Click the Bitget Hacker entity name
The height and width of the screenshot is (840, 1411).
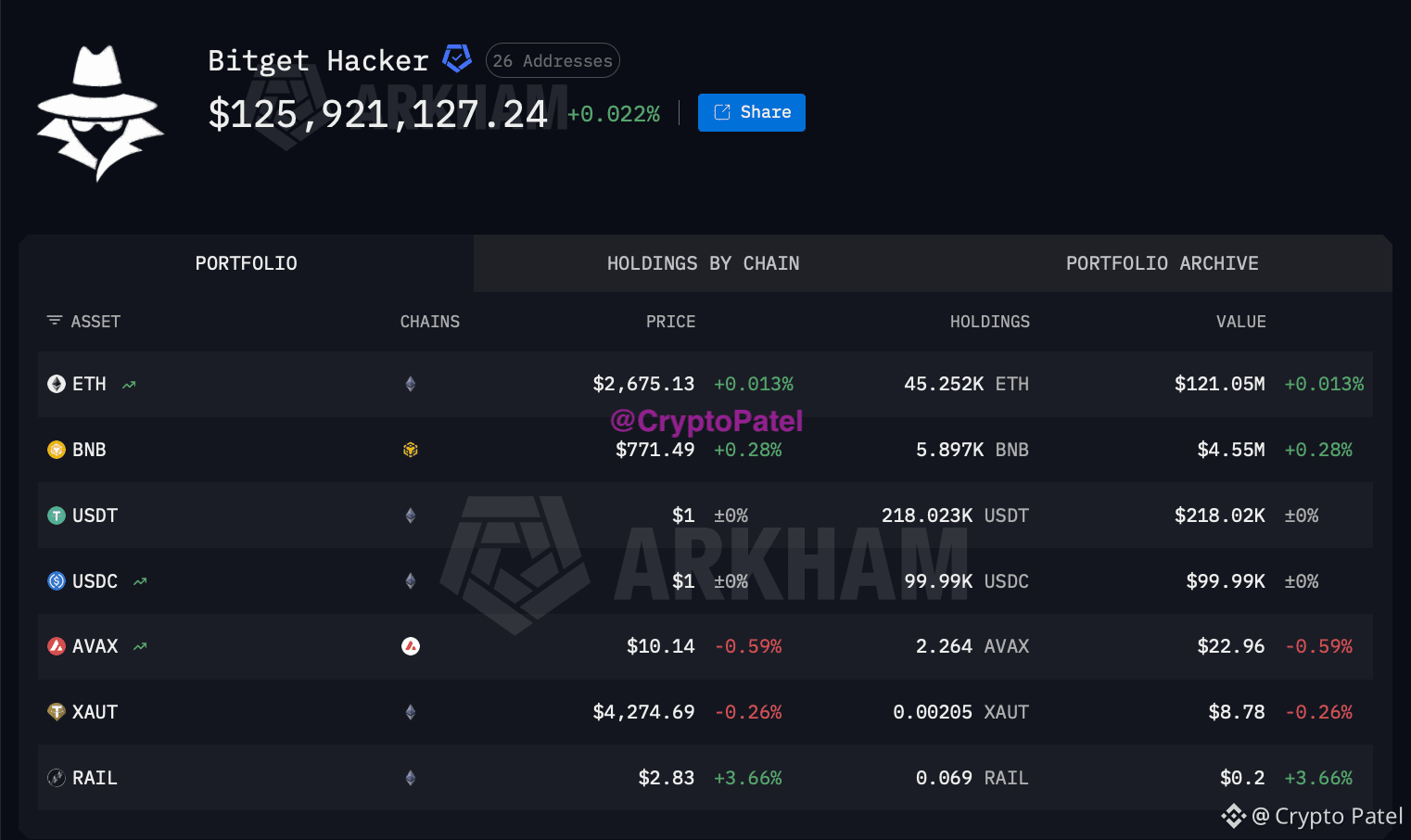[x=318, y=60]
